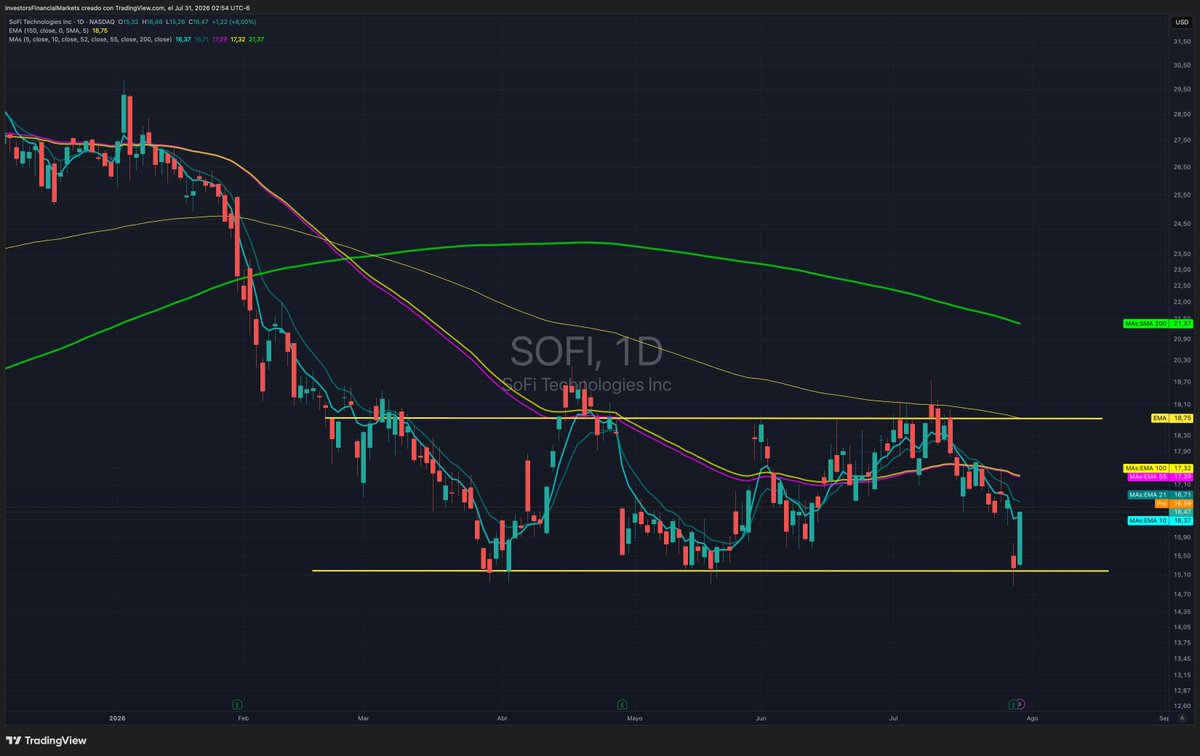
Task: Click the TradingView logo
Action: [x=48, y=740]
